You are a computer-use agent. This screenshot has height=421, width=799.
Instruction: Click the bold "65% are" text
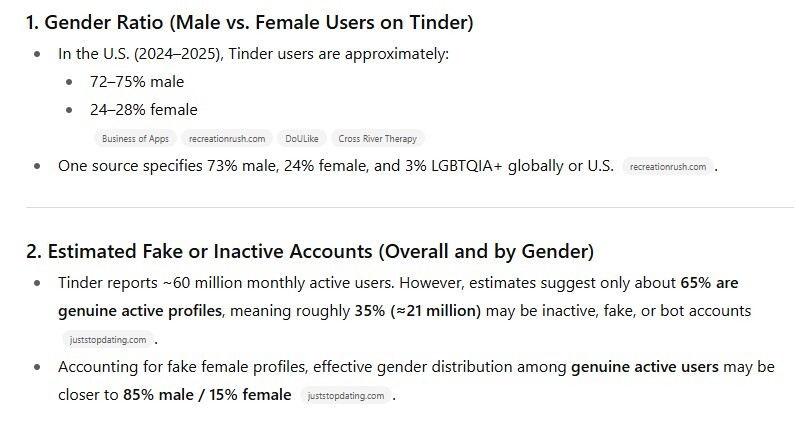tap(711, 283)
